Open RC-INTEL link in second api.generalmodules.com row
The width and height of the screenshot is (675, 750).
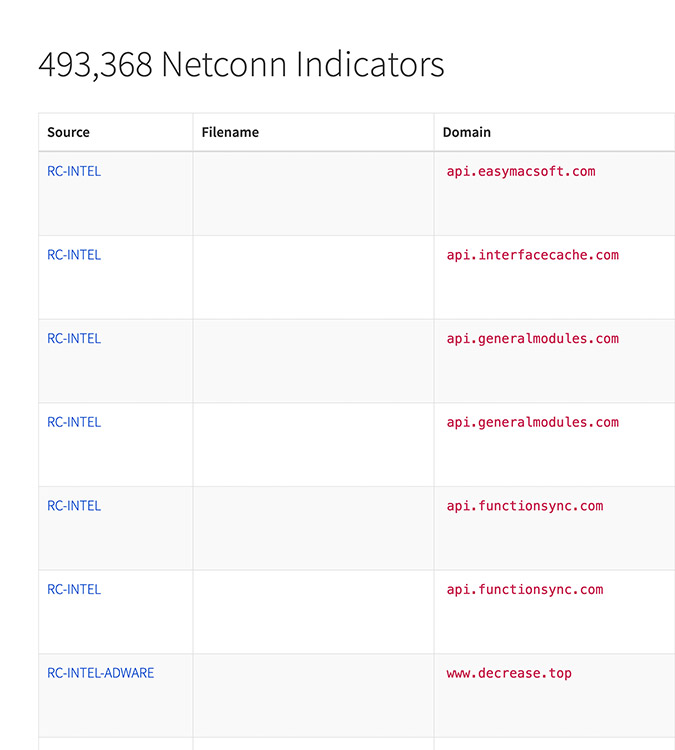point(74,422)
